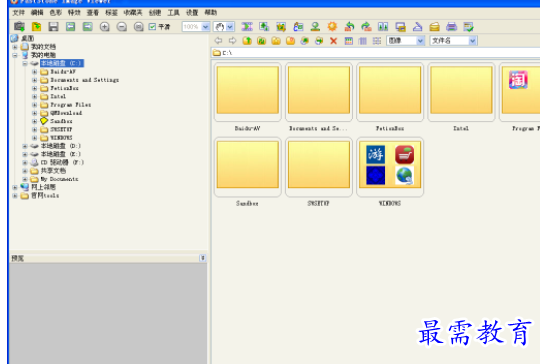Screen dimensions: 540x364
Task: Click the save floppy disk icon
Action: tap(53, 27)
